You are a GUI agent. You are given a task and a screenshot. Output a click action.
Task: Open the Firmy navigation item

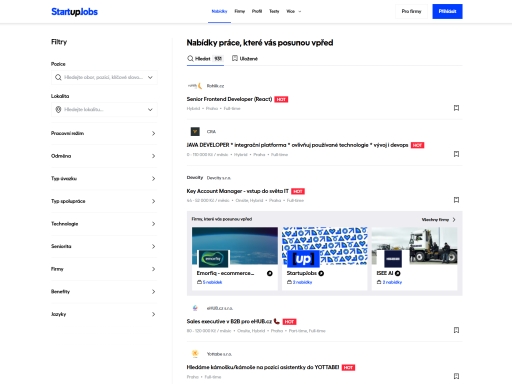click(240, 11)
